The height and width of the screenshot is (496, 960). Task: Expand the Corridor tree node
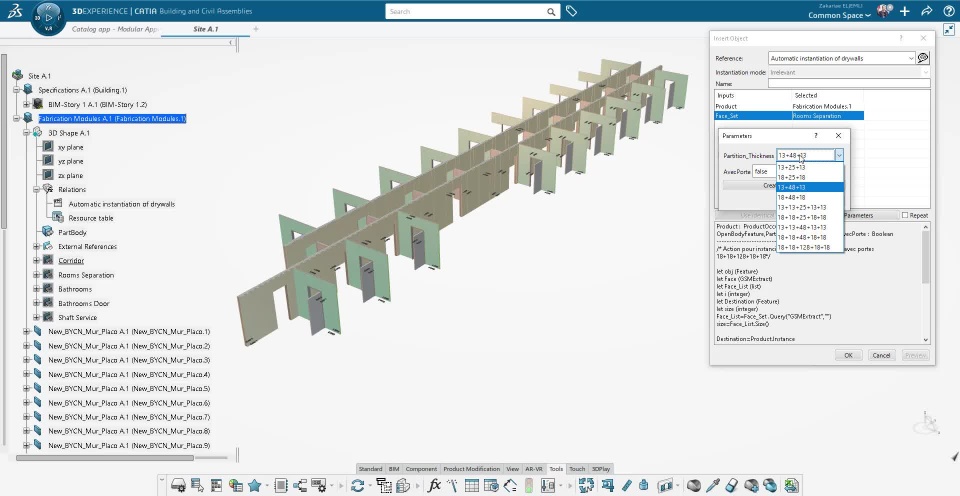(x=35, y=261)
